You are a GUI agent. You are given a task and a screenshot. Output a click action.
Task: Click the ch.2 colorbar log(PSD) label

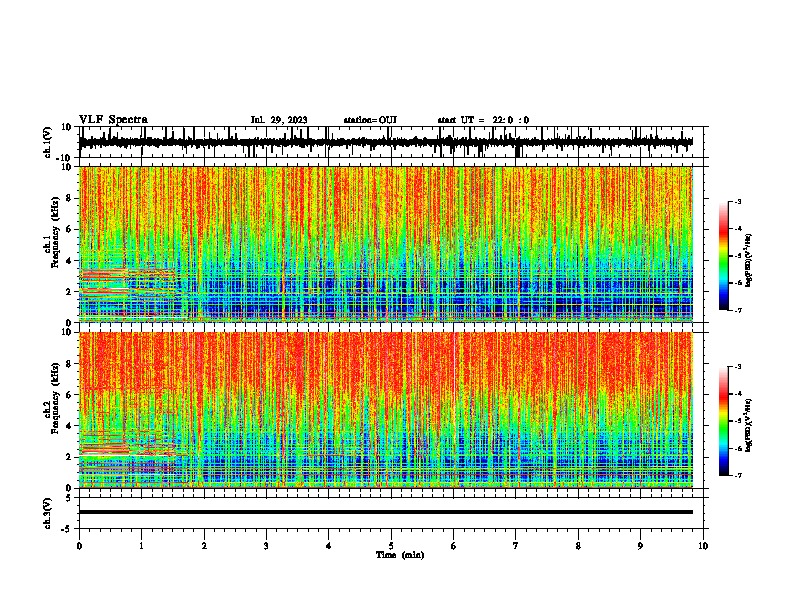[748, 425]
